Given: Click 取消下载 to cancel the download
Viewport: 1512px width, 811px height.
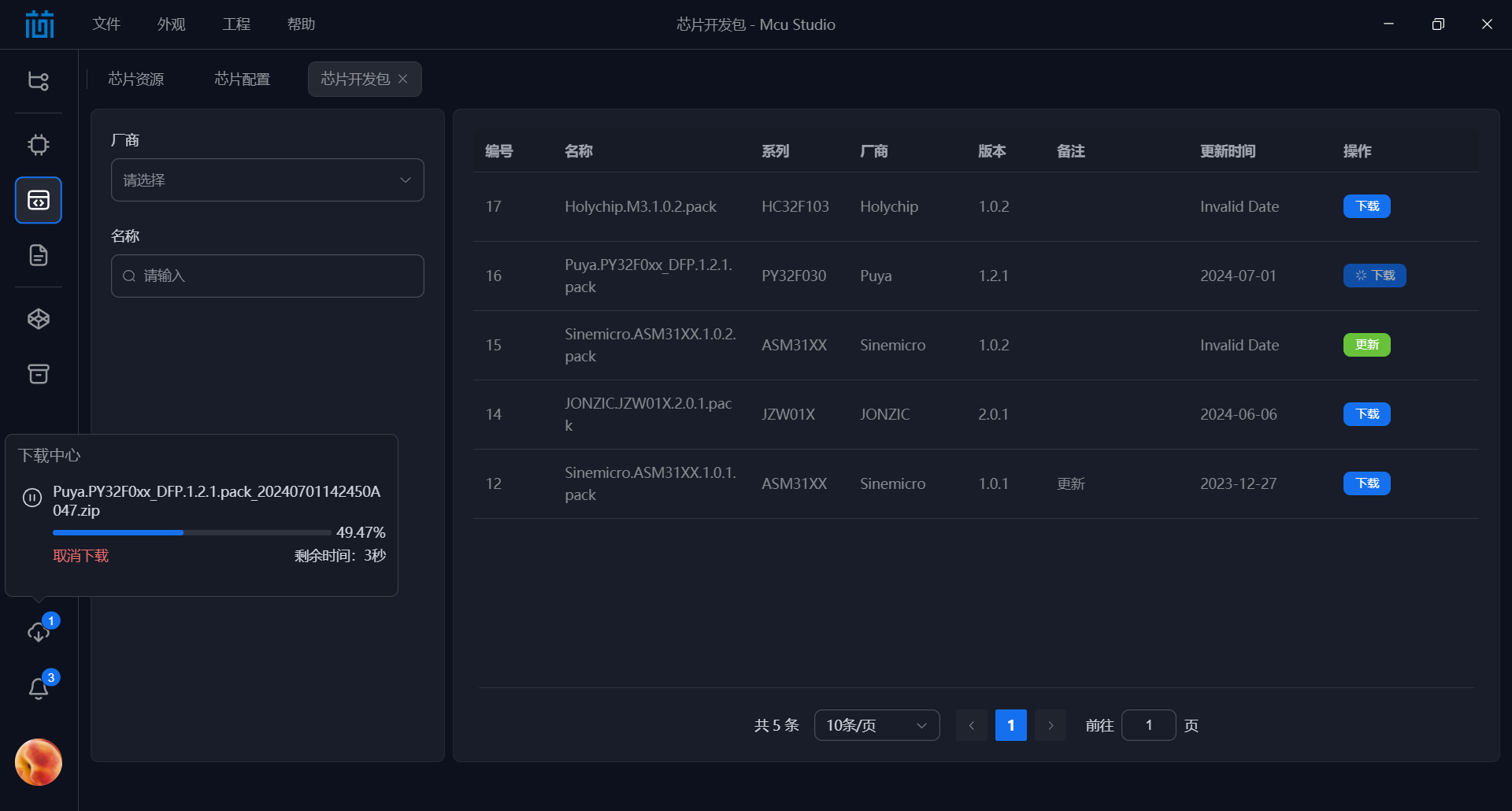Looking at the screenshot, I should [x=80, y=555].
